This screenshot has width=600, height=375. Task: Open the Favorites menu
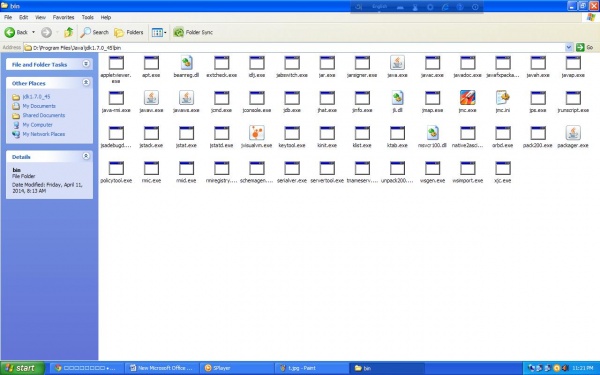pos(64,17)
